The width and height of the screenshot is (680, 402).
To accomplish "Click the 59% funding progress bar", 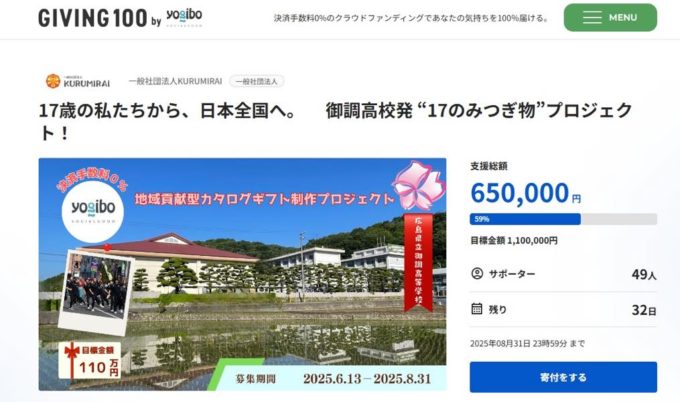I will 563,219.
